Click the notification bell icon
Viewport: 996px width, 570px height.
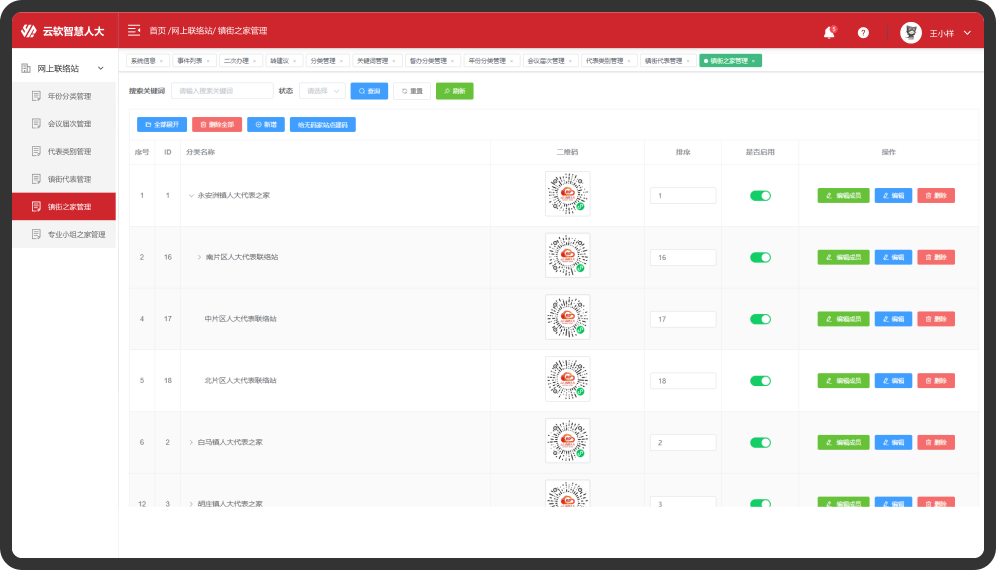click(828, 33)
